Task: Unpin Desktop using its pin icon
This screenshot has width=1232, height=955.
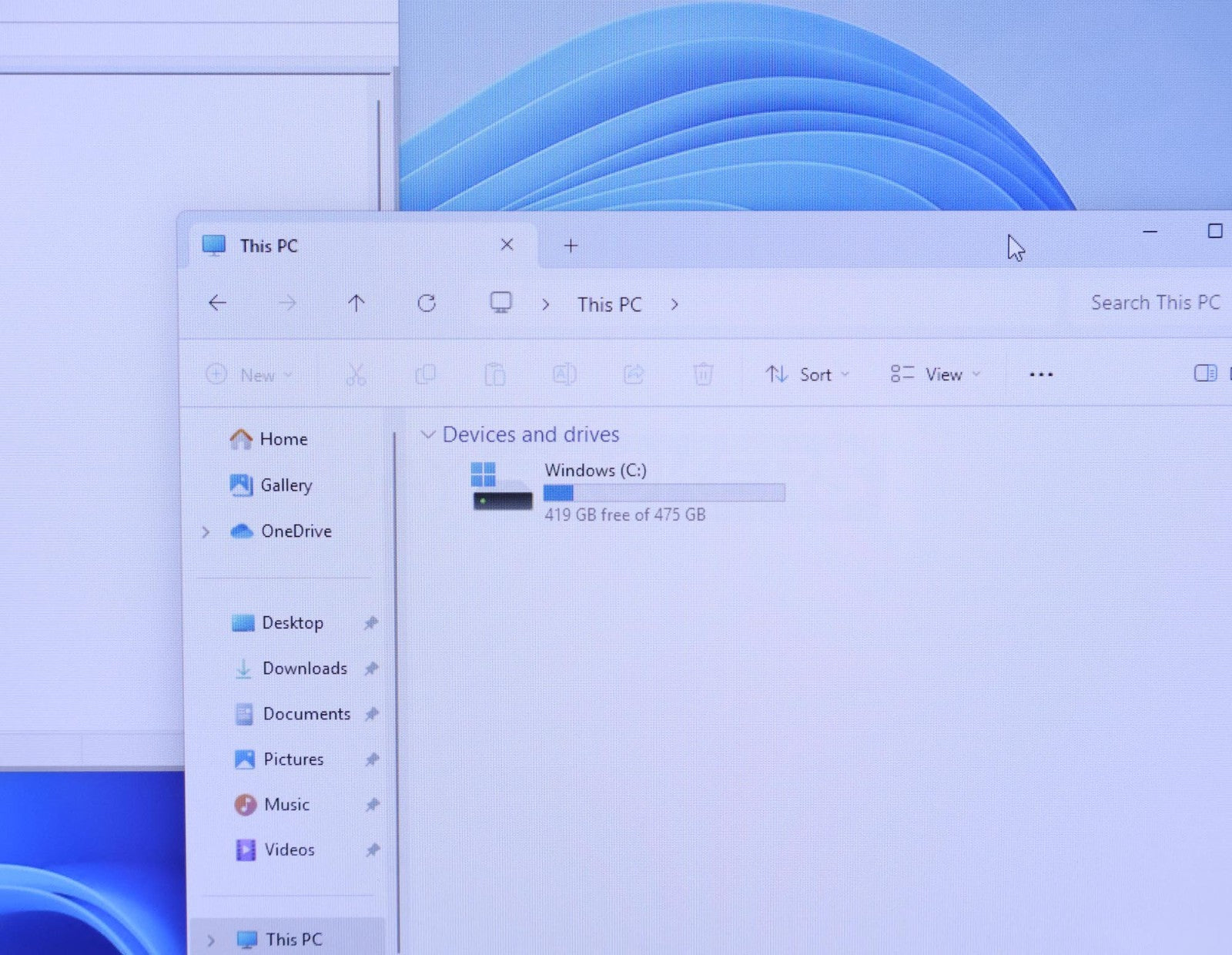Action: coord(371,622)
